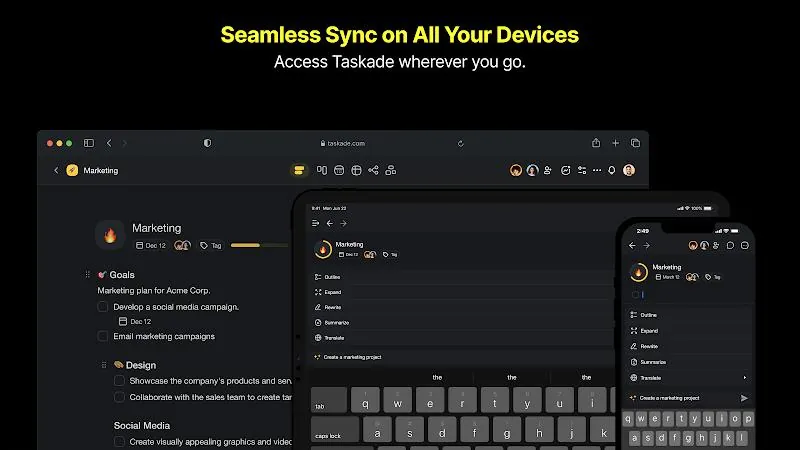Open the settings sliders icon in desktop header
Image resolution: width=800 pixels, height=450 pixels.
(x=582, y=170)
